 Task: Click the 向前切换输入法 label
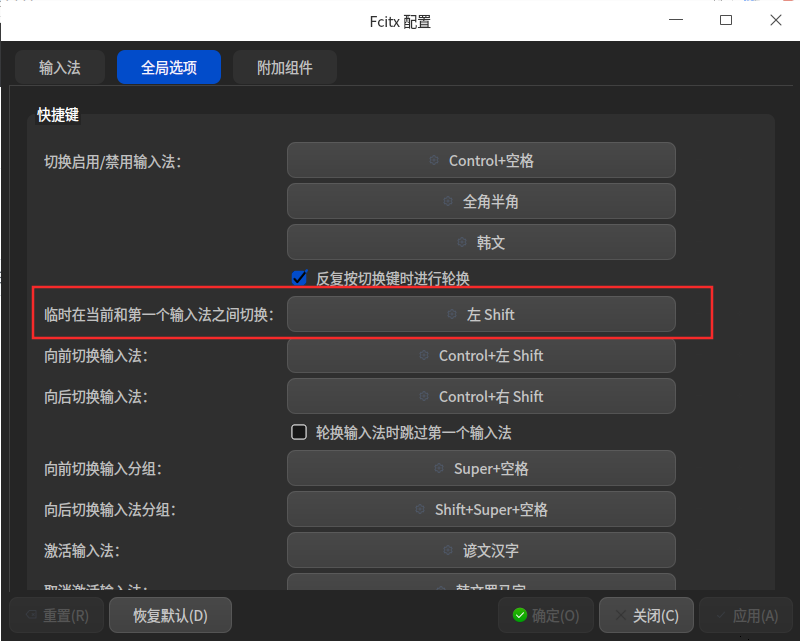pos(95,356)
